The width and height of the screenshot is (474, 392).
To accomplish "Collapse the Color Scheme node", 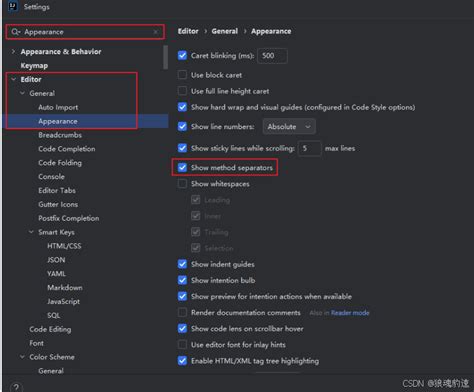I will coord(22,357).
